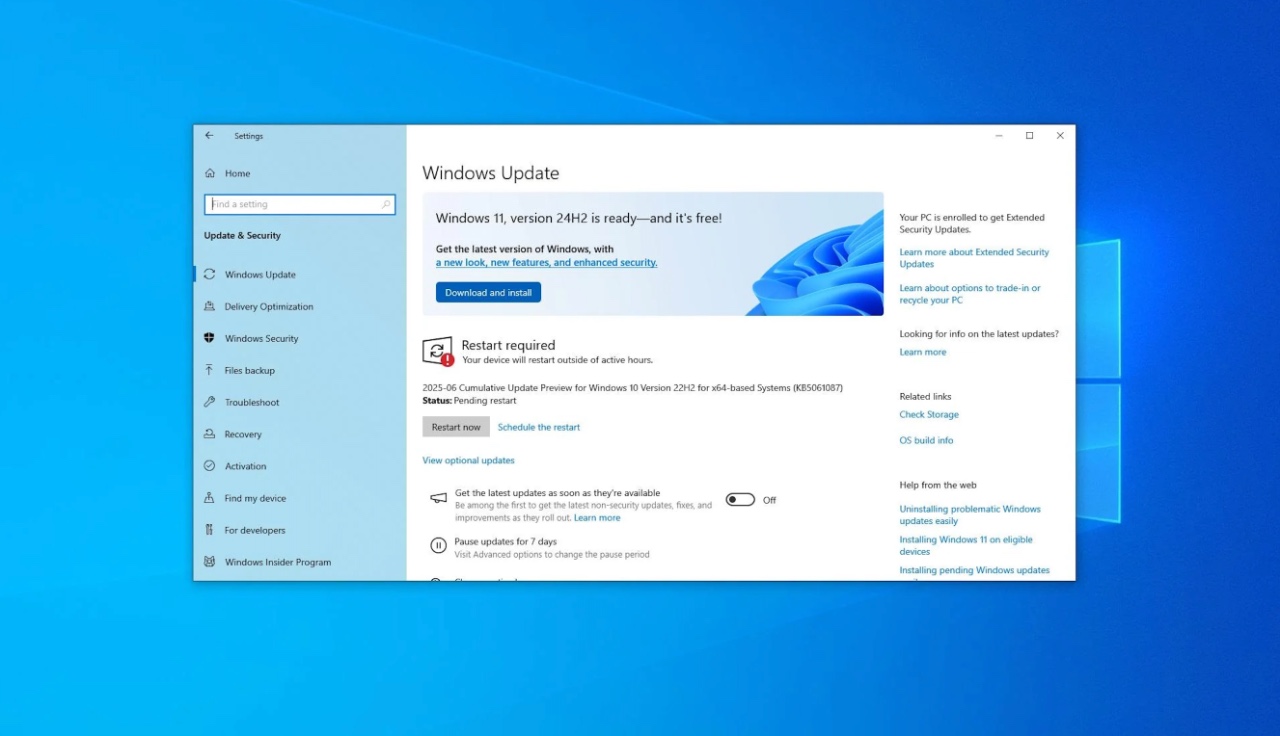The width and height of the screenshot is (1280, 736).
Task: Click Pause updates for 7 days
Action: point(505,541)
